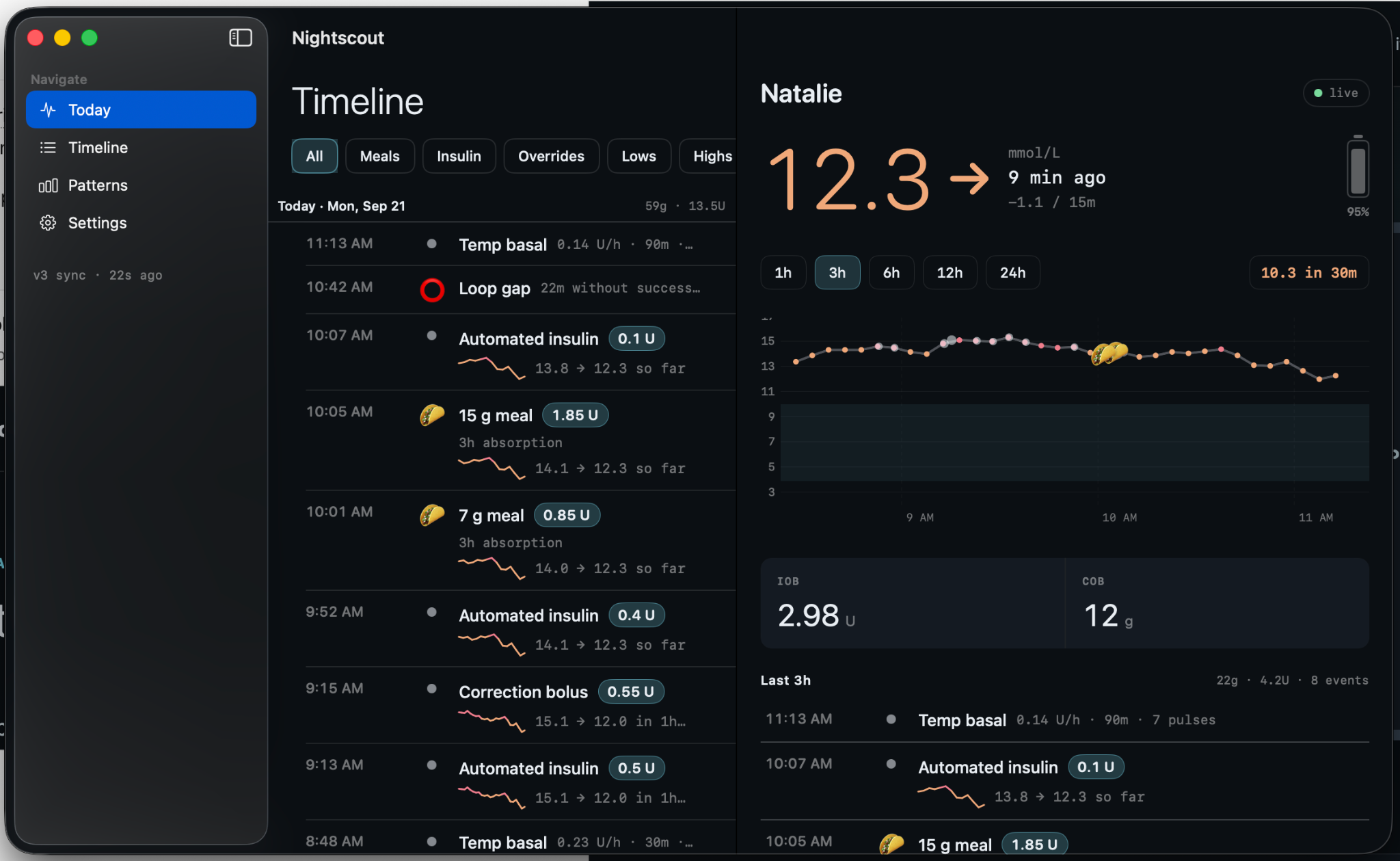1400x861 pixels.
Task: Click the trend arrow next to 12.3
Action: click(x=969, y=179)
